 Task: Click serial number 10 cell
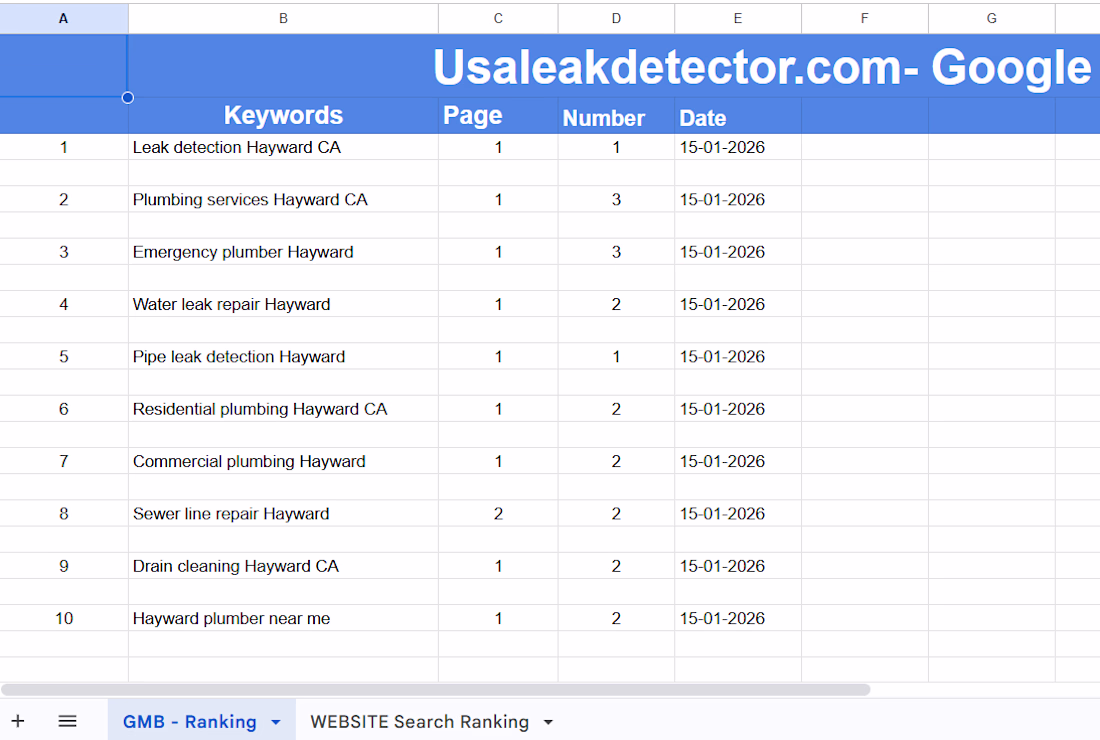click(x=64, y=618)
